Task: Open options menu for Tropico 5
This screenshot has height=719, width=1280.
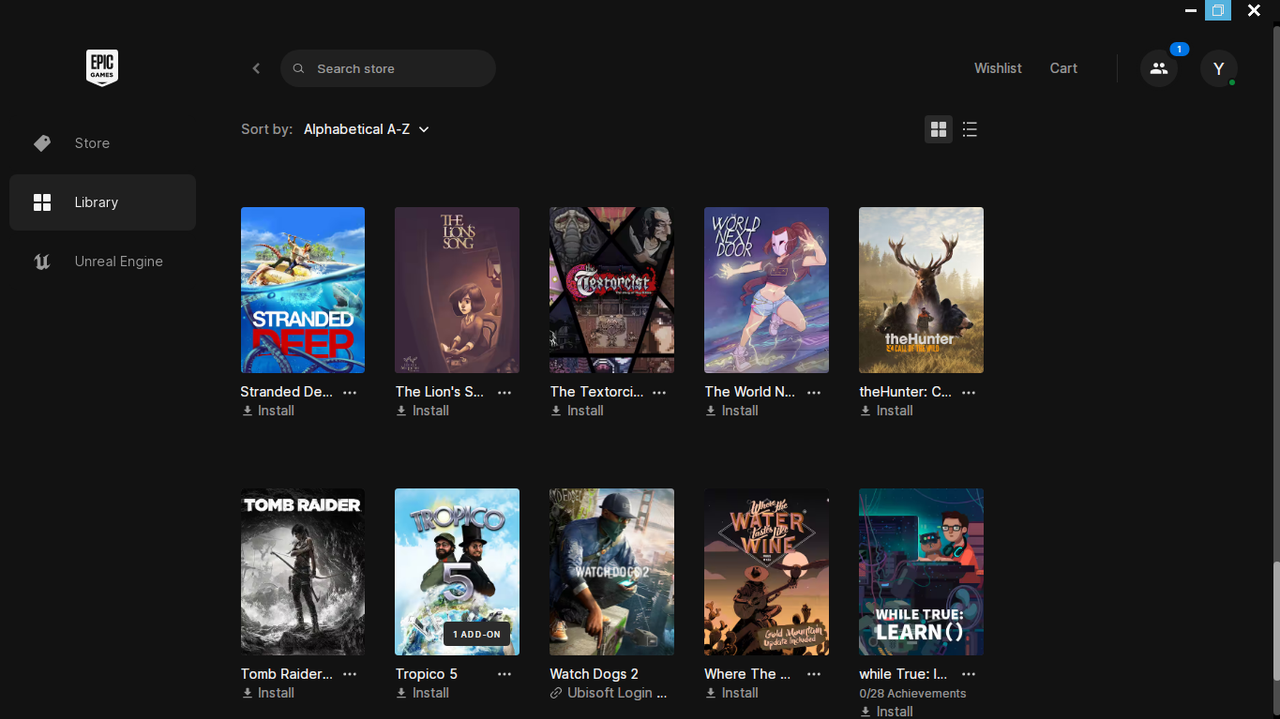Action: tap(505, 675)
